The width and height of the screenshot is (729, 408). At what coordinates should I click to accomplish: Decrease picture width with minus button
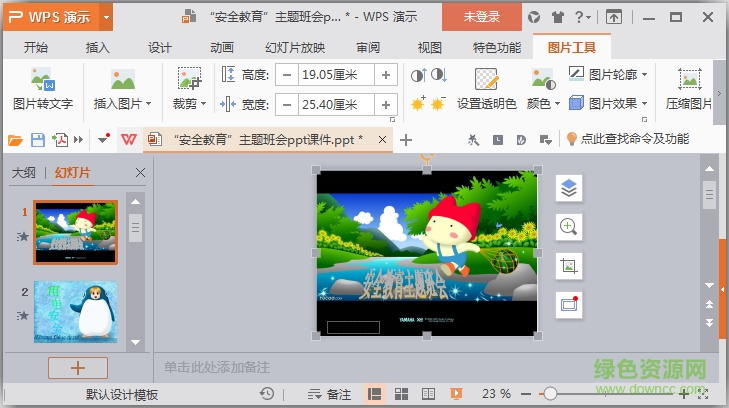coord(287,105)
